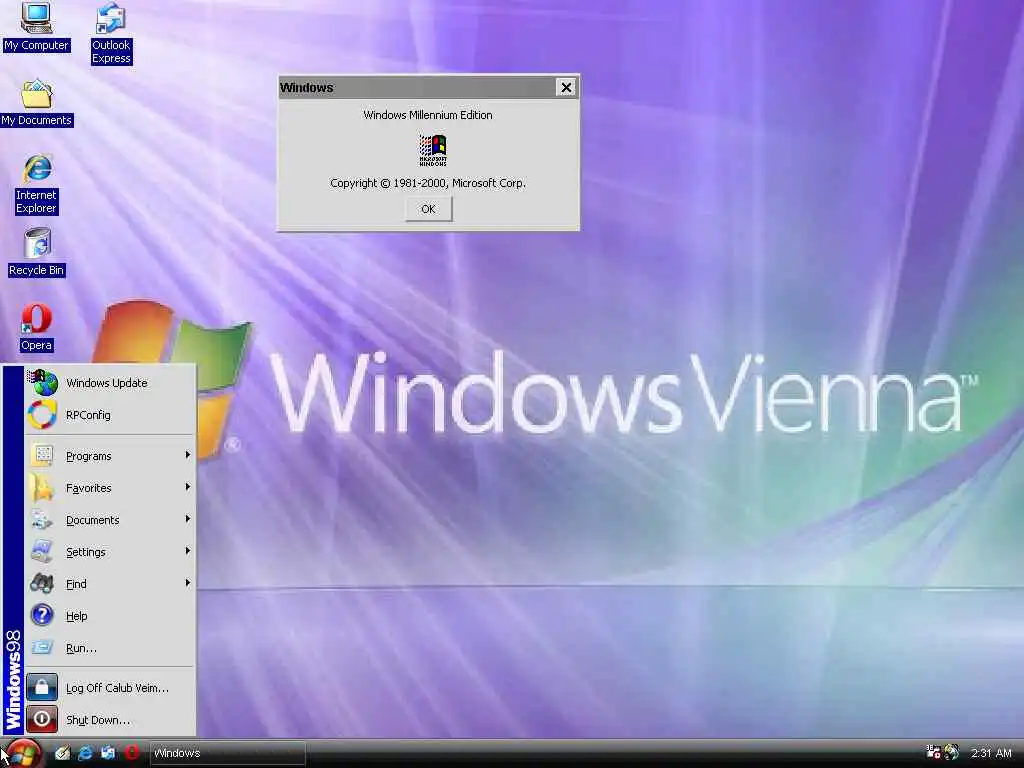Image resolution: width=1024 pixels, height=768 pixels.
Task: Open the My Computer desktop icon
Action: click(36, 27)
